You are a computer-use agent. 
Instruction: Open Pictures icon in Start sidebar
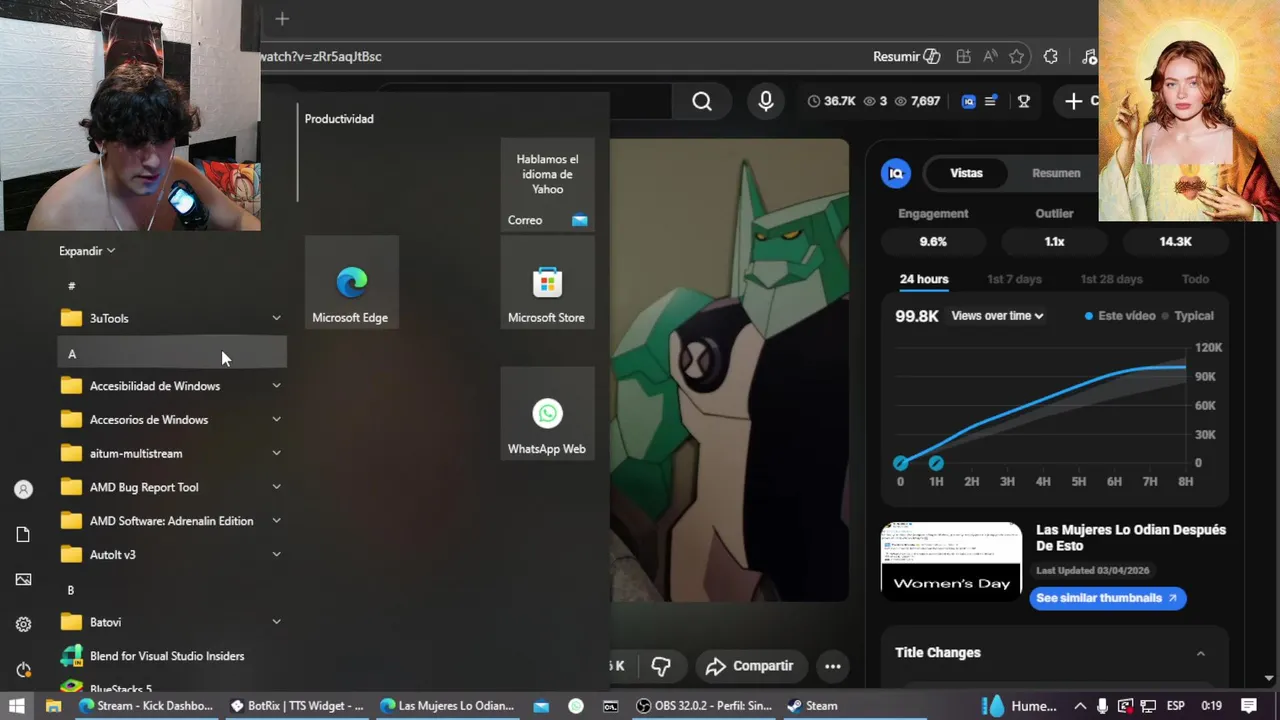tap(23, 580)
